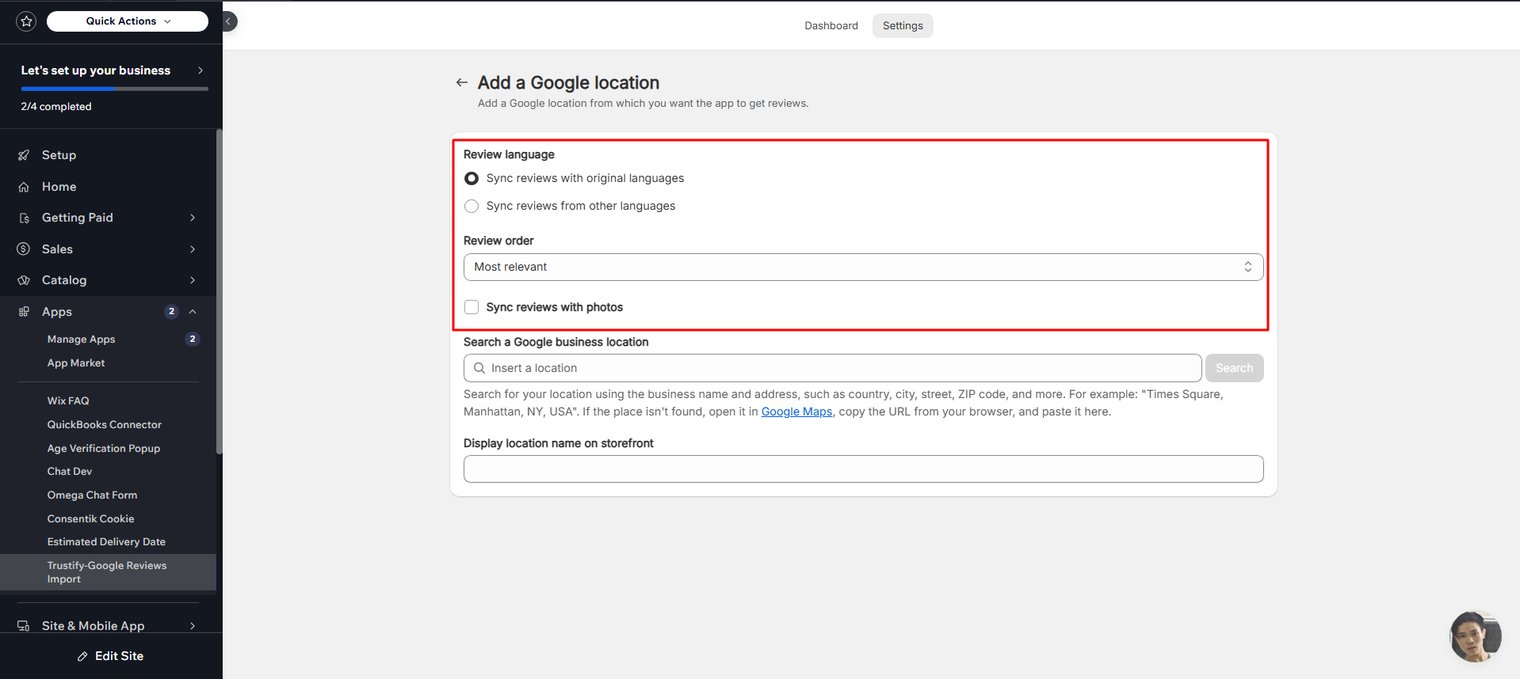Open the Quick Actions dropdown

128,21
